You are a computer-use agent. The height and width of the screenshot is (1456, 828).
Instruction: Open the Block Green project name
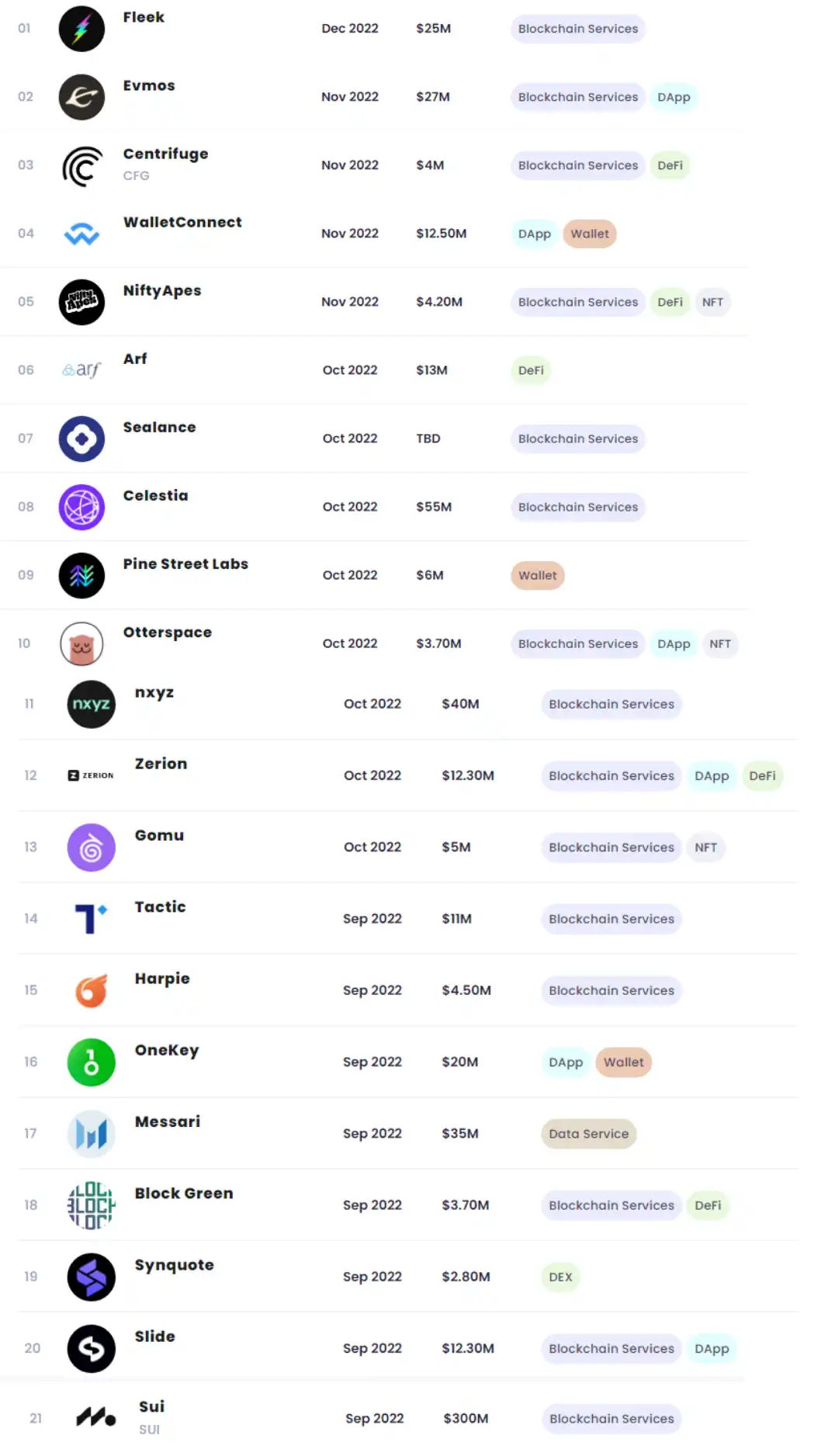(184, 1194)
